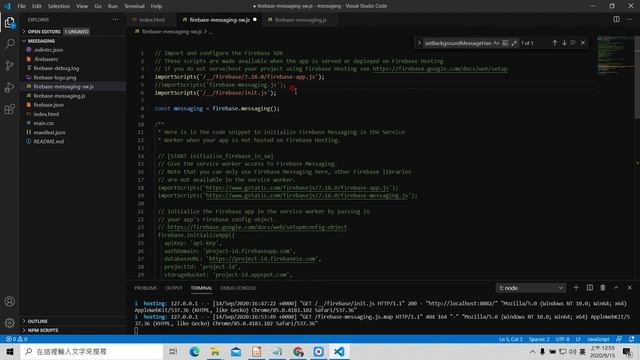The height and width of the screenshot is (360, 640).
Task: Maximize the terminal panel with up chevron
Action: 616,288
